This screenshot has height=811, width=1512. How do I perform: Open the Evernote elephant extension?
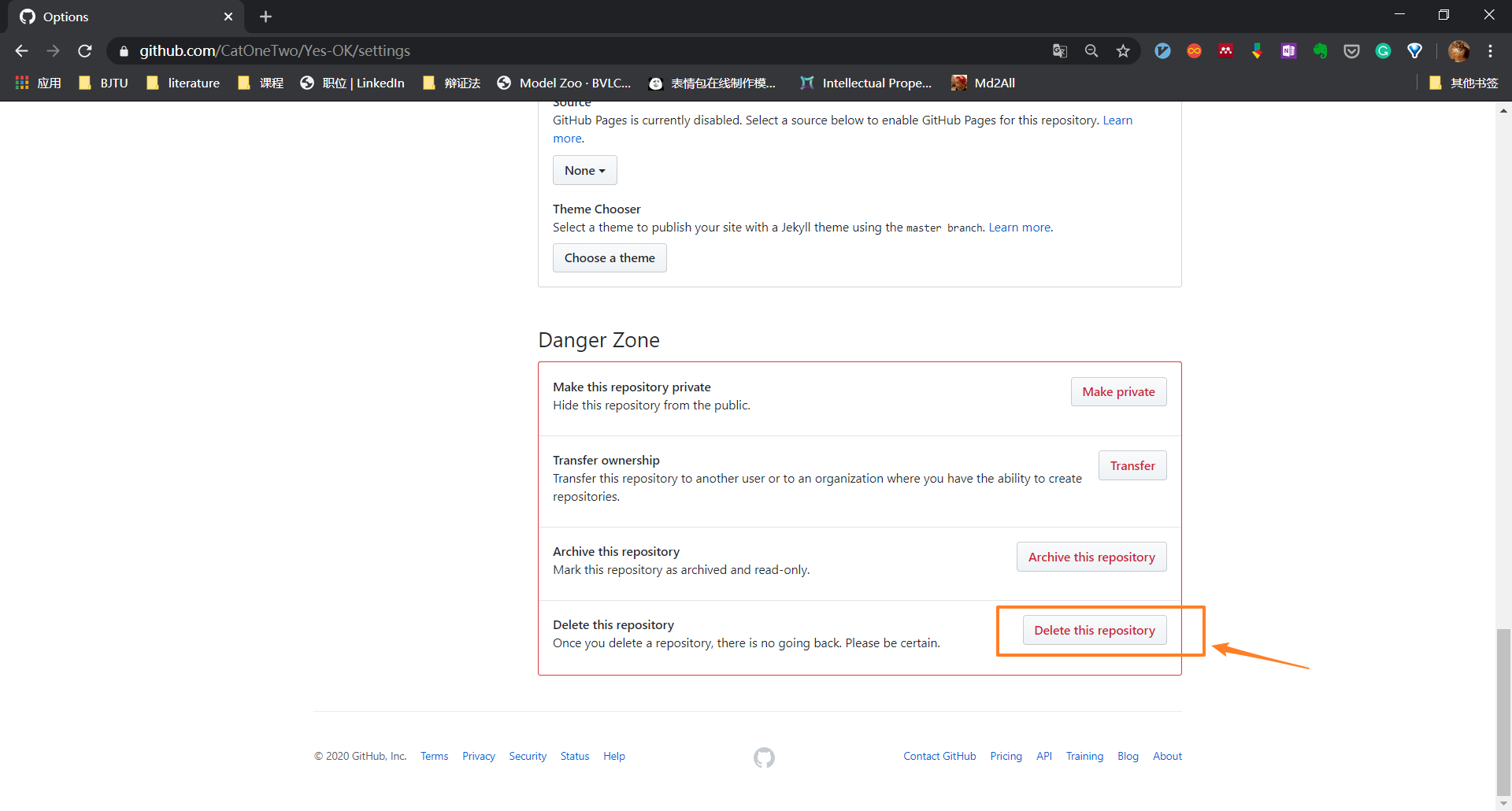1321,51
